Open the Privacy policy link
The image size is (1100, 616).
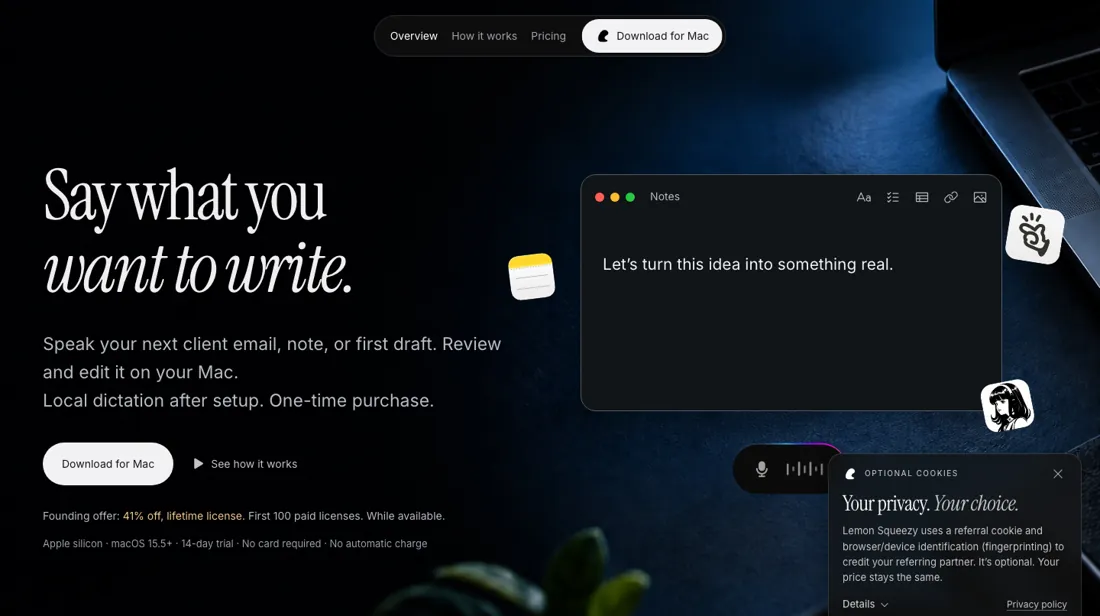point(1037,604)
